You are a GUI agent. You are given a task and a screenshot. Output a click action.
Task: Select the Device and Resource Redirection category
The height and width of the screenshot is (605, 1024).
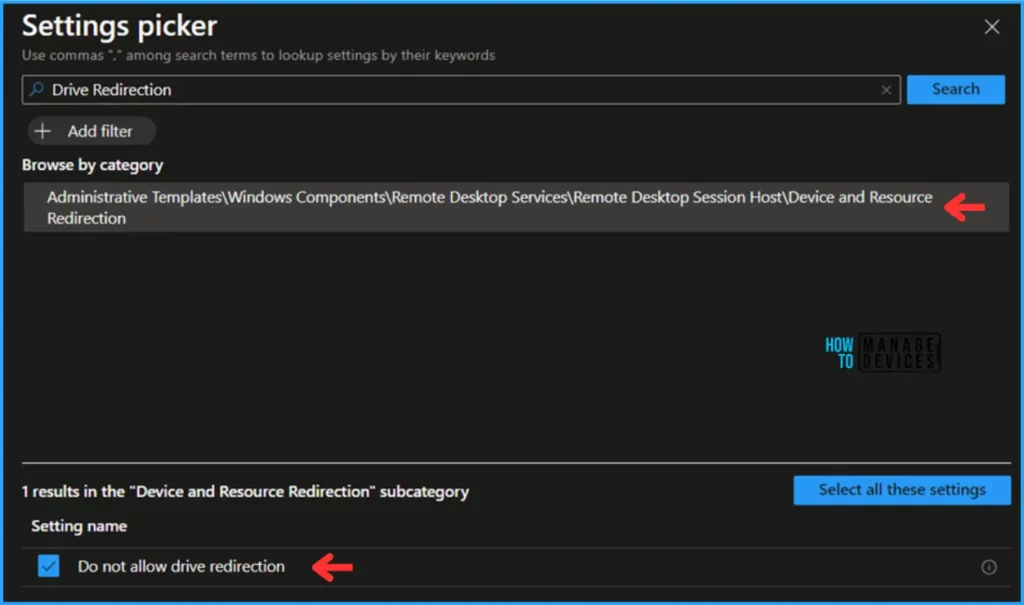(x=516, y=207)
